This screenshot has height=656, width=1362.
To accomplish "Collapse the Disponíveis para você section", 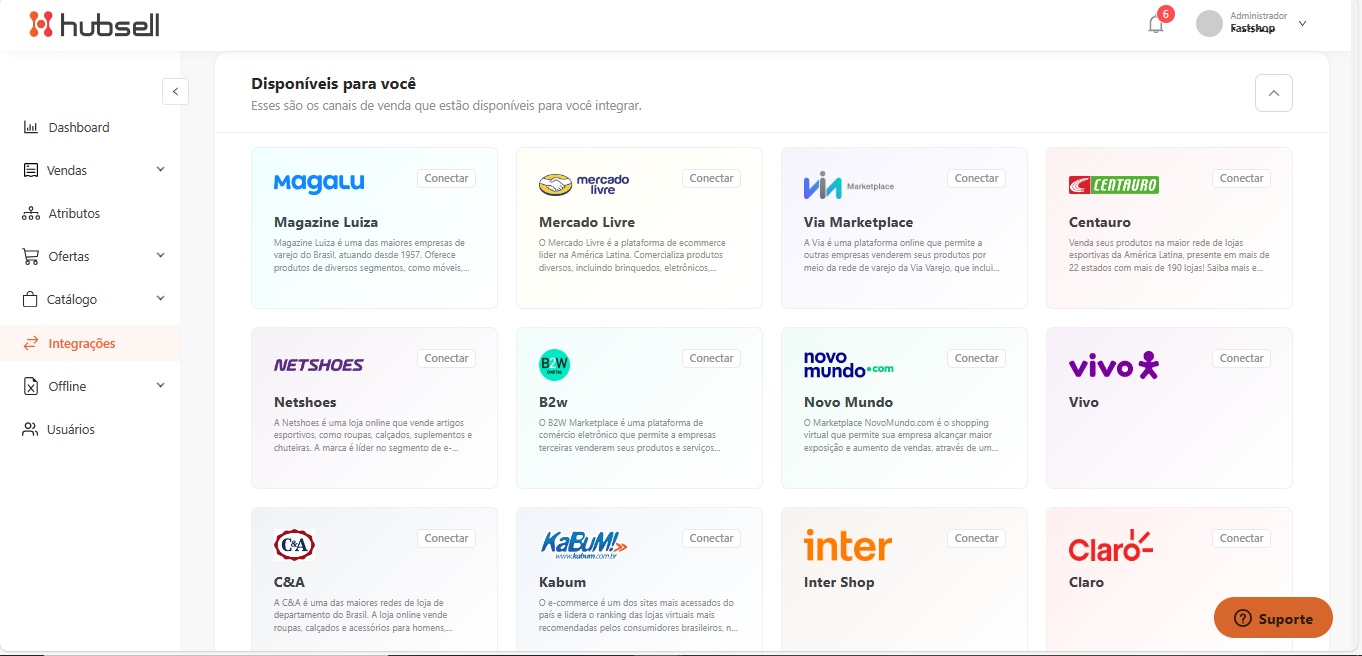I will pyautogui.click(x=1273, y=93).
